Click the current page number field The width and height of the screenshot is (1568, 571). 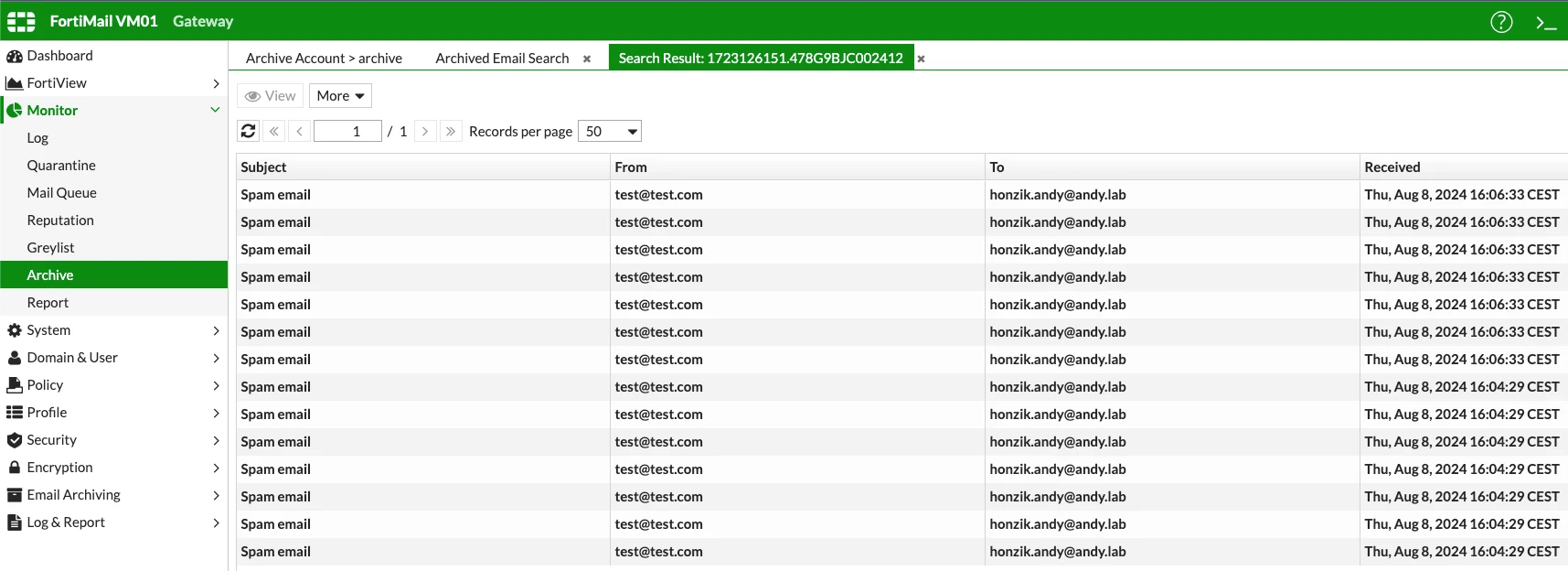click(x=347, y=131)
